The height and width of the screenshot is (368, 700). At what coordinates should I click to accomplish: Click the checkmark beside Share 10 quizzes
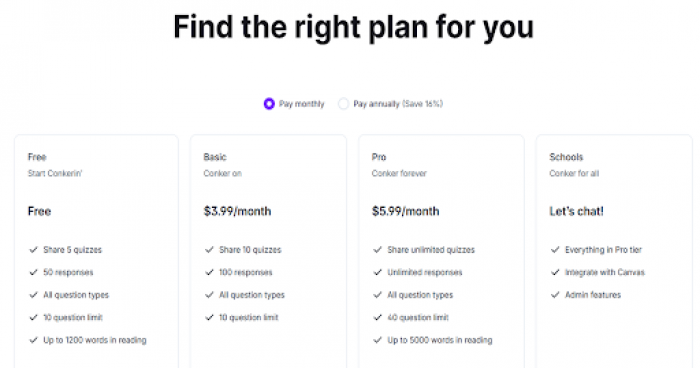click(209, 250)
